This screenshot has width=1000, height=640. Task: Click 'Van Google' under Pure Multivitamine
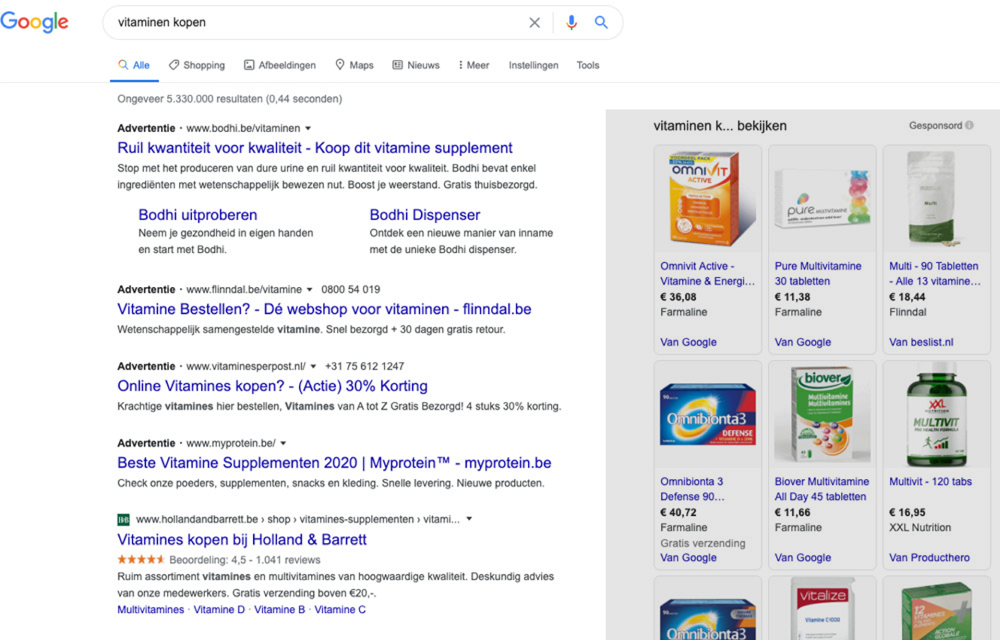coord(802,342)
